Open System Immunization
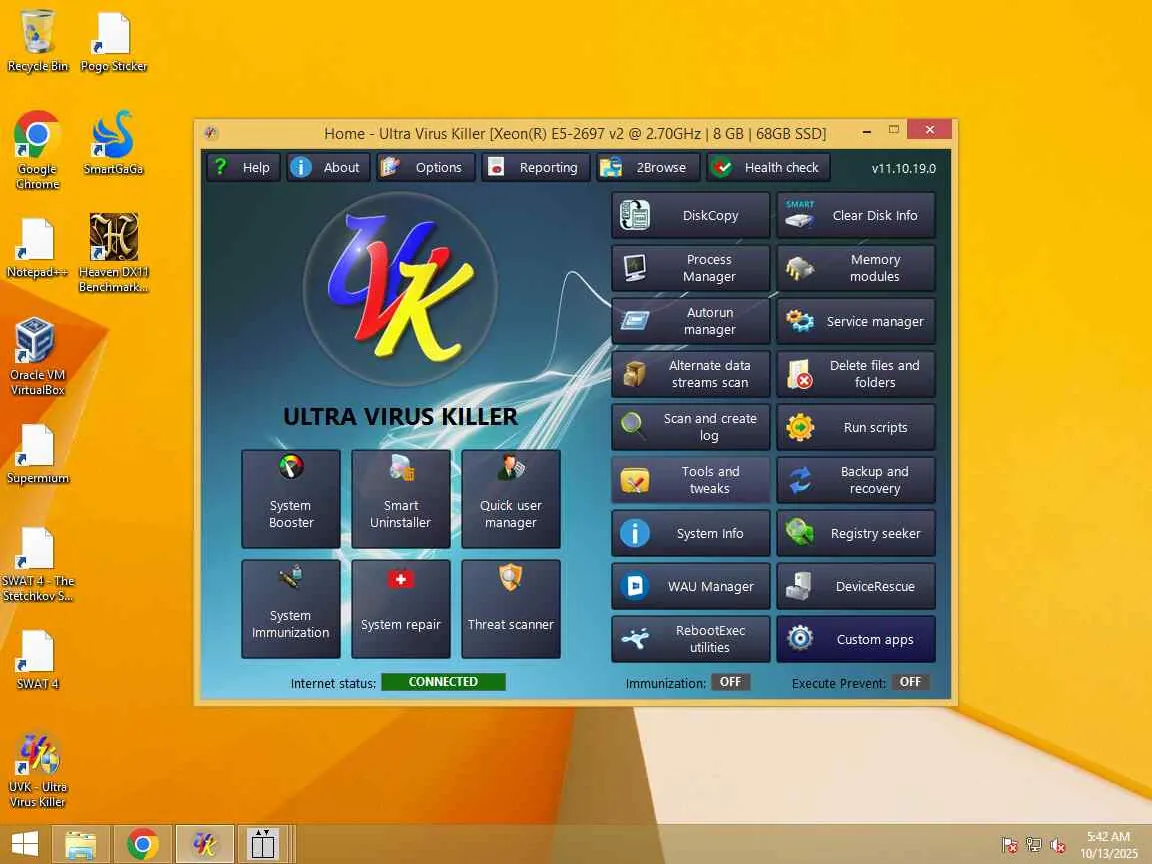Screen dimensions: 1152x864 pyautogui.click(x=291, y=609)
